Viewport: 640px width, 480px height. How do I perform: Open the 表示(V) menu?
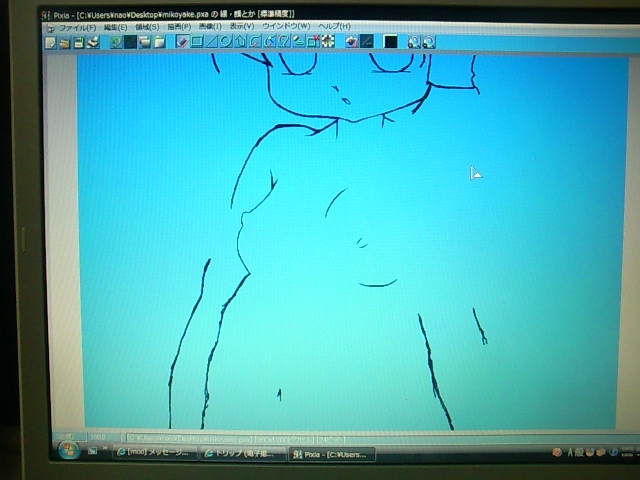pyautogui.click(x=242, y=26)
